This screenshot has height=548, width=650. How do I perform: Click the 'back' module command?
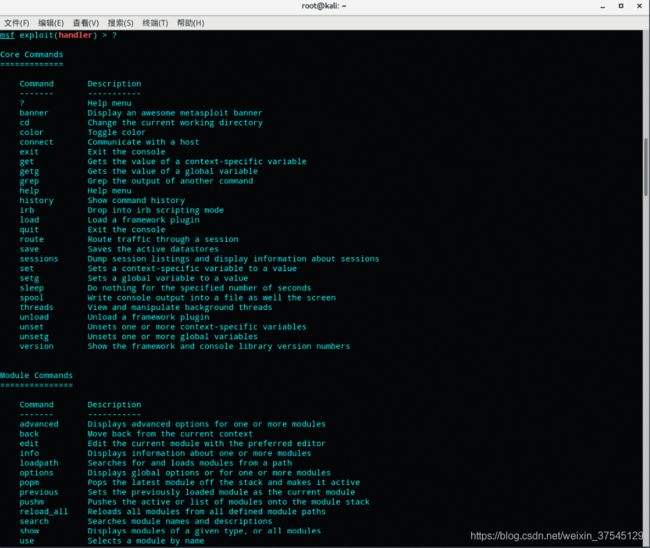29,434
